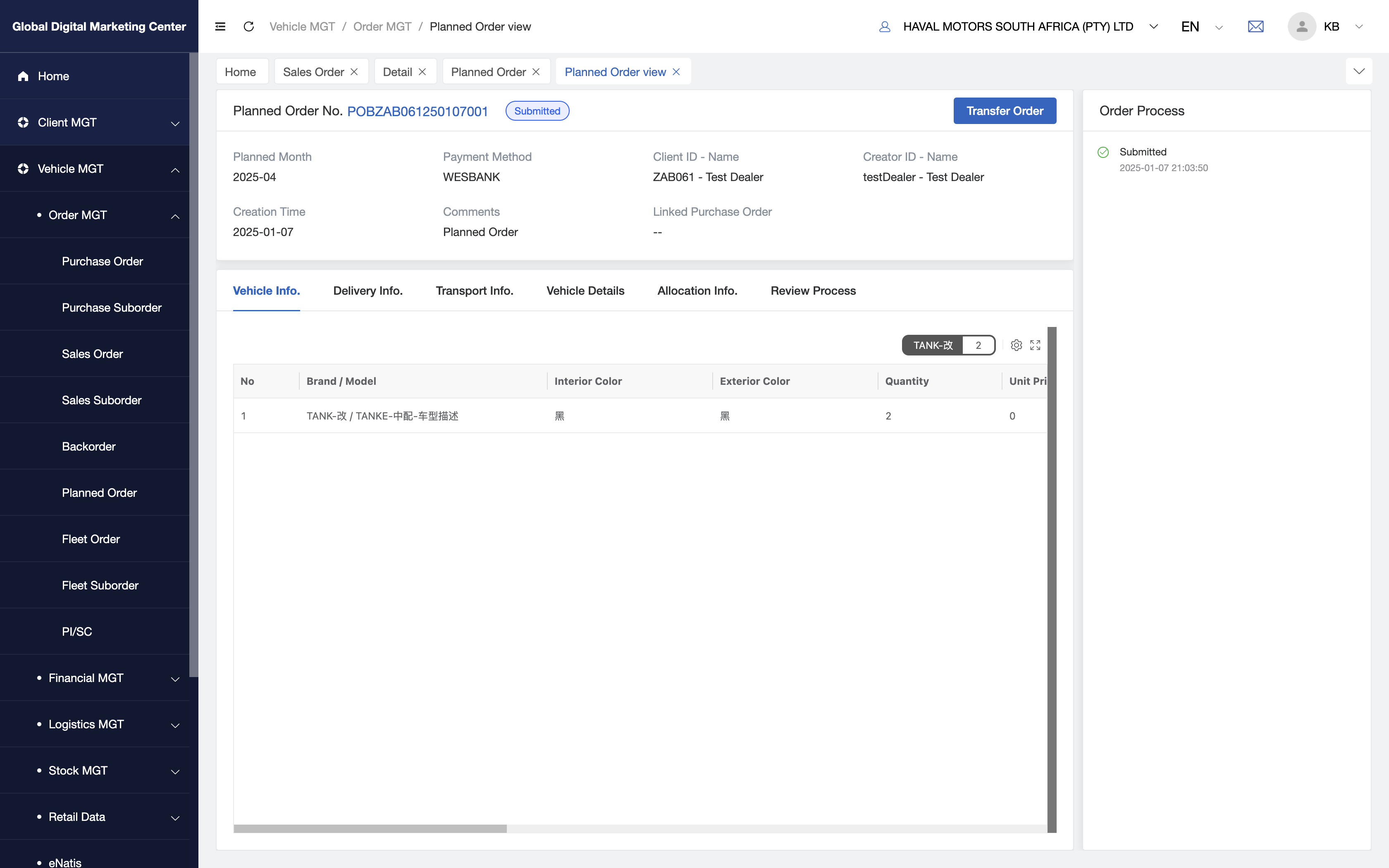This screenshot has height=868, width=1389.
Task: Click the Vehicle MGT sidebar icon
Action: point(23,169)
